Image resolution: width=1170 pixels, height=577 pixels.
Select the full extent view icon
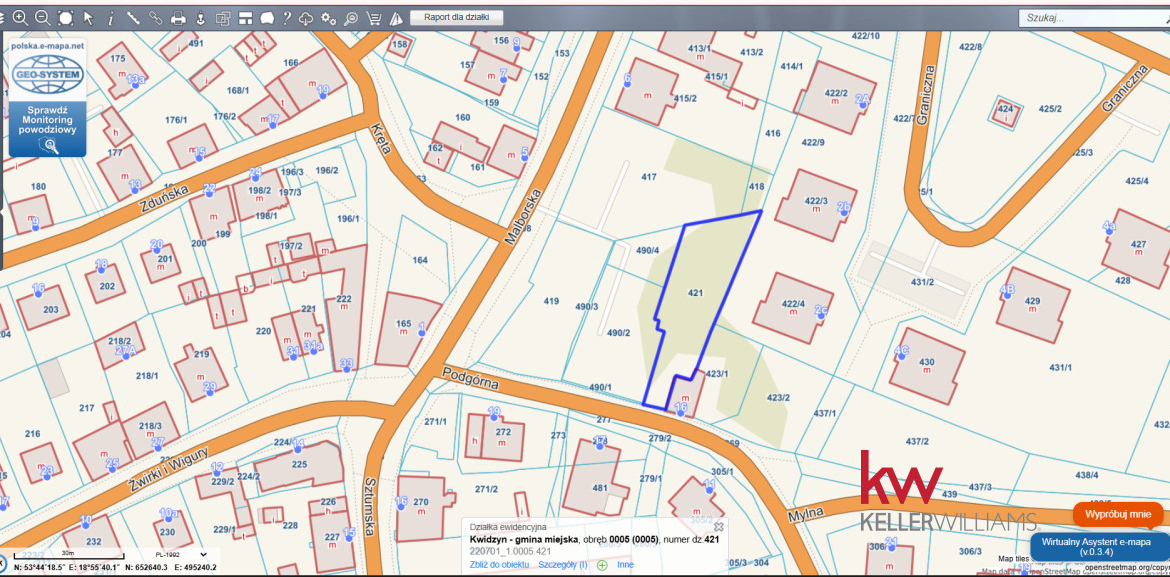coord(66,18)
